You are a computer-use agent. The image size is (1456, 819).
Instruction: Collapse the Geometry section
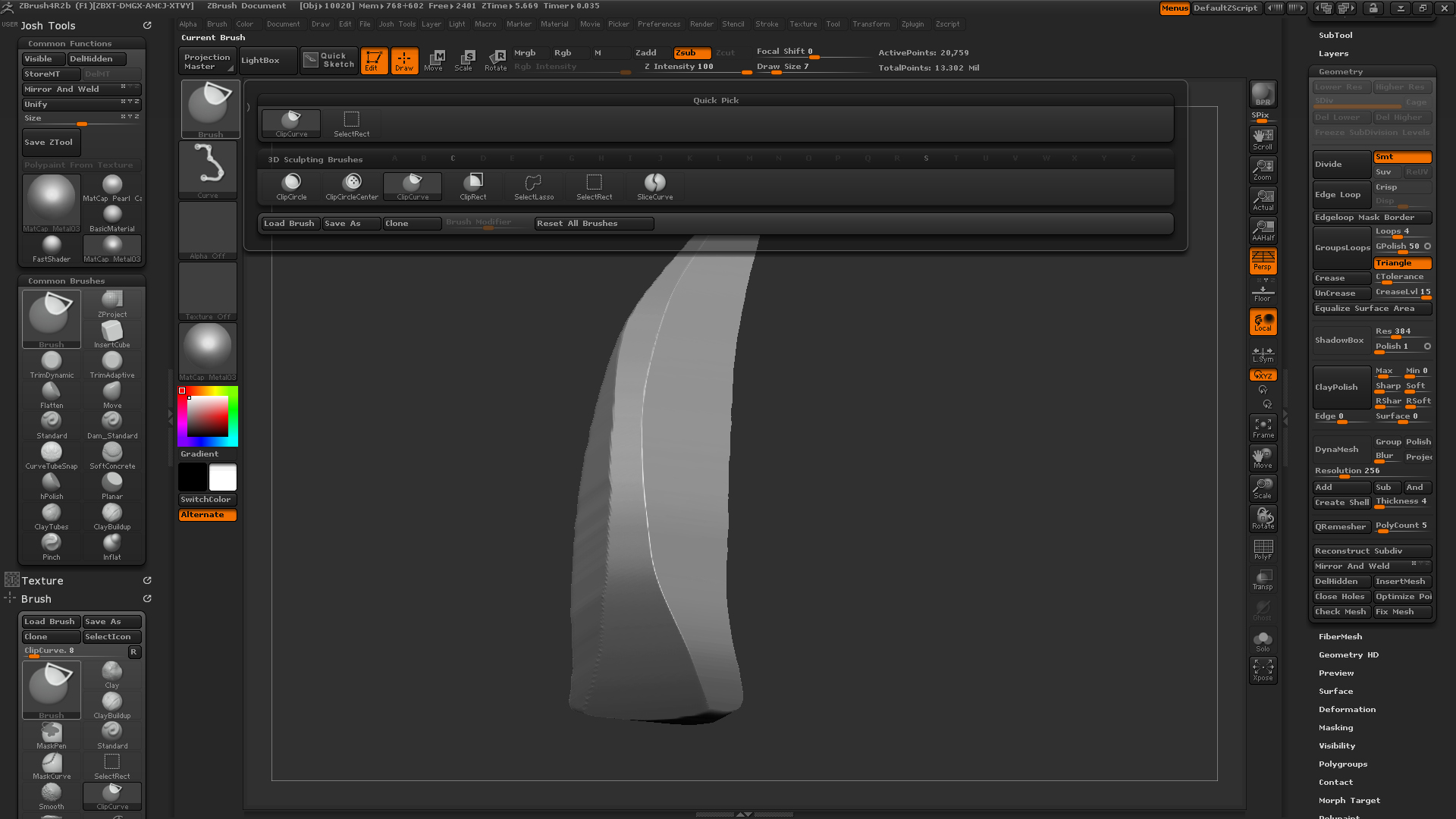(1340, 72)
